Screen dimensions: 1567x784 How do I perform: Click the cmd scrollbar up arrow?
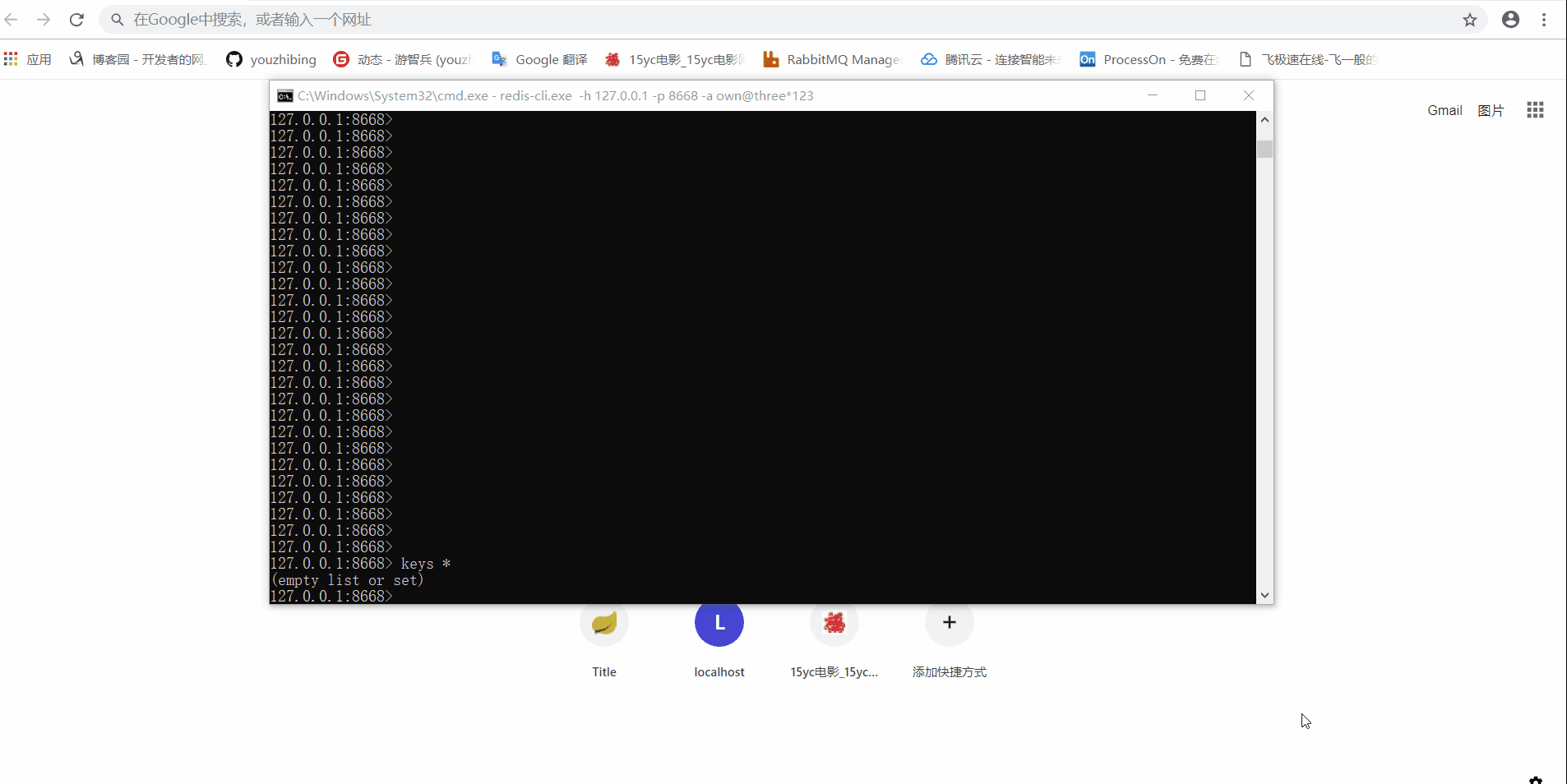[x=1264, y=120]
